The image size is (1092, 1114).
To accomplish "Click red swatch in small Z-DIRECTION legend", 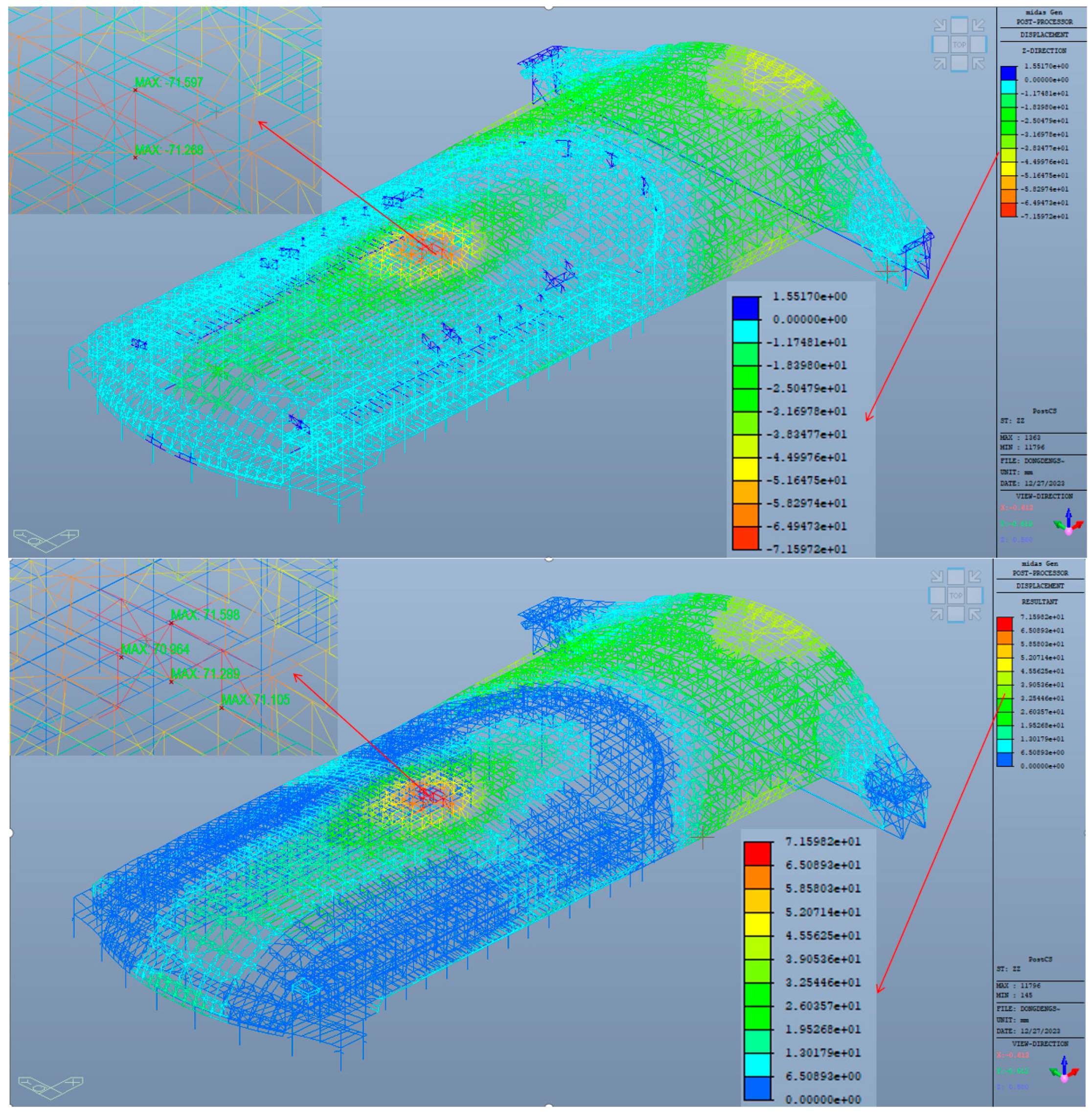I will pos(1008,210).
